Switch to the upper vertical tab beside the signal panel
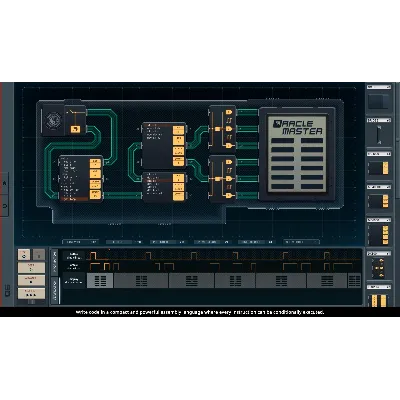 pyautogui.click(x=55, y=262)
